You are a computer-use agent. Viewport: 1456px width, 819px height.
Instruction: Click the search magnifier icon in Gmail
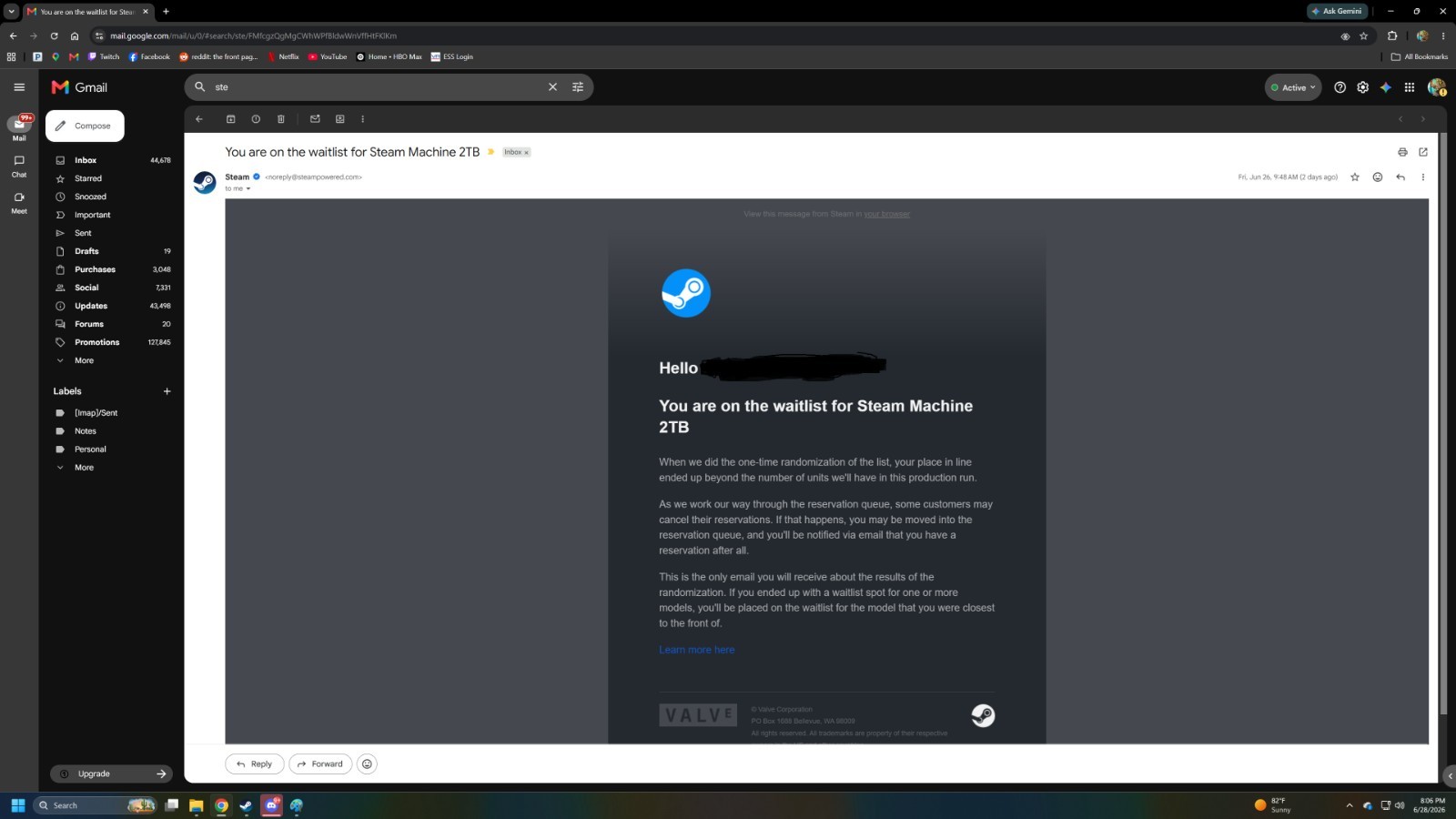[199, 87]
